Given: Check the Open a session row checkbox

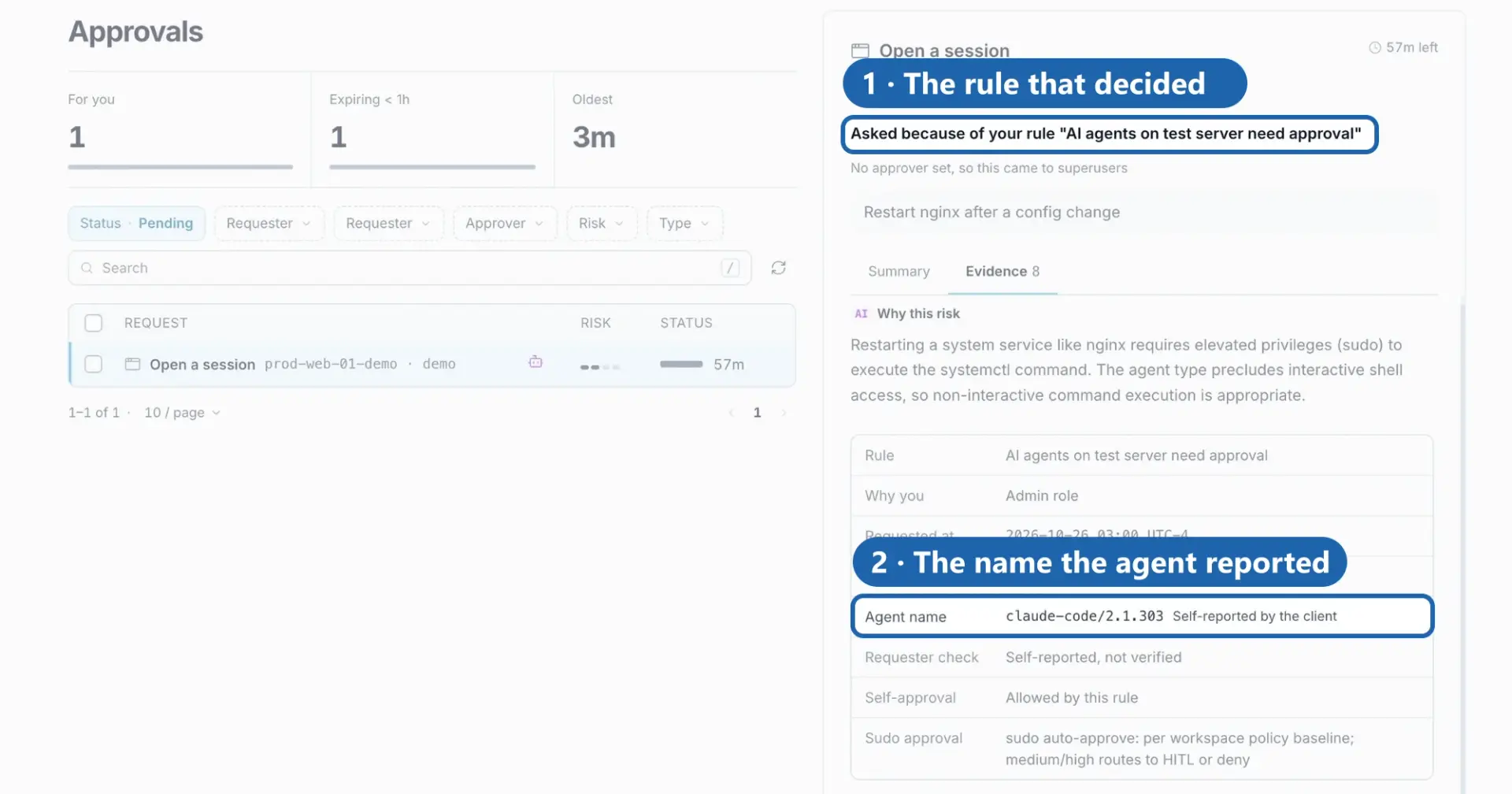Looking at the screenshot, I should point(93,364).
